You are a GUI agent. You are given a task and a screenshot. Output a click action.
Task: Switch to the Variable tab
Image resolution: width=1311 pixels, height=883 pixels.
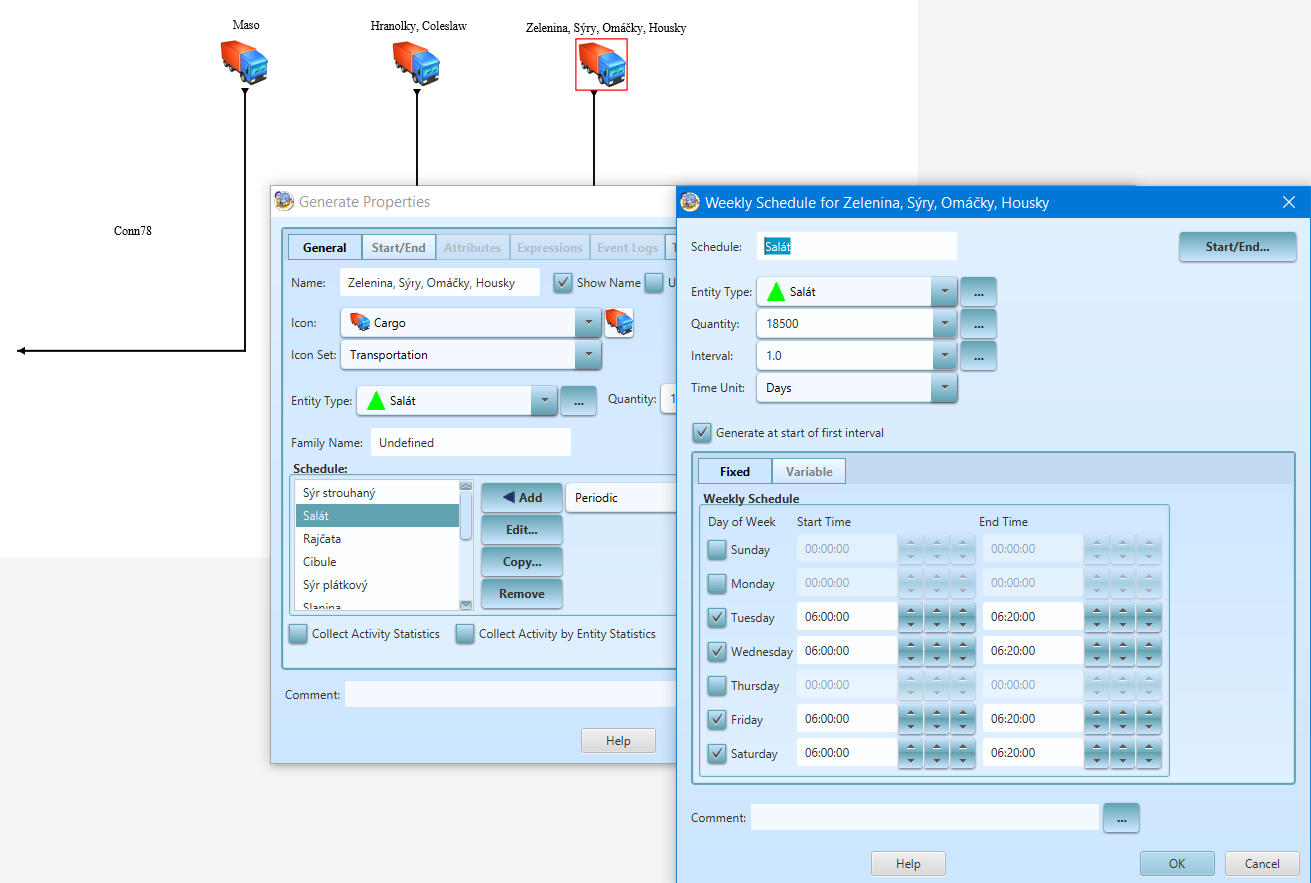(x=808, y=472)
